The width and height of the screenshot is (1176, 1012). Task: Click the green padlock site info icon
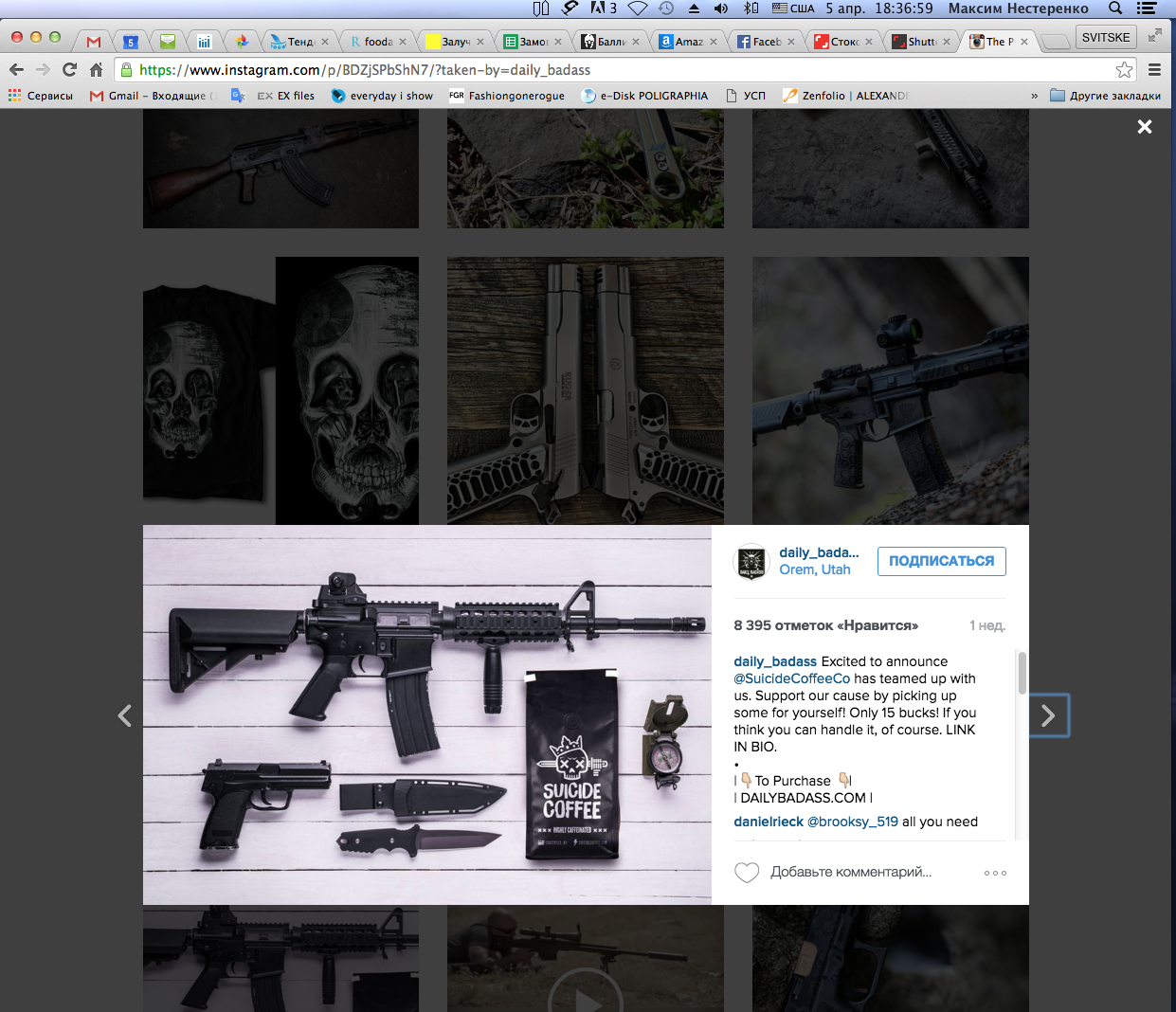click(127, 69)
